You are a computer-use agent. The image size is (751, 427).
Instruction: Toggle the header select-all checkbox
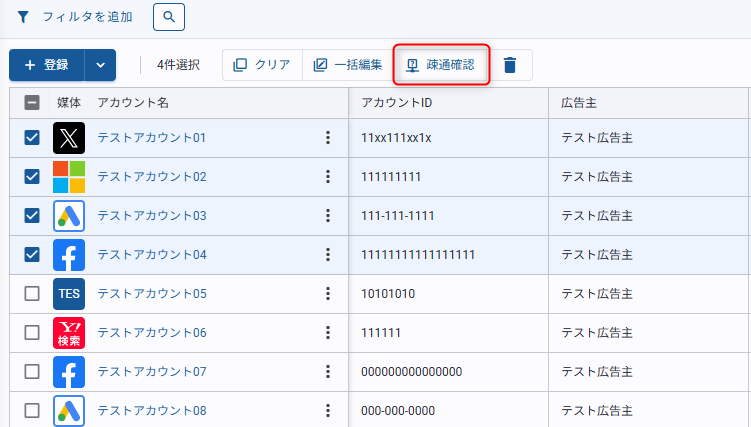[x=32, y=102]
